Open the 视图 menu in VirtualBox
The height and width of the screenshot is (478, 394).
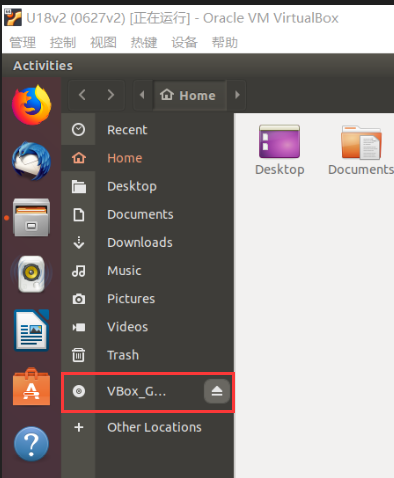click(x=103, y=42)
